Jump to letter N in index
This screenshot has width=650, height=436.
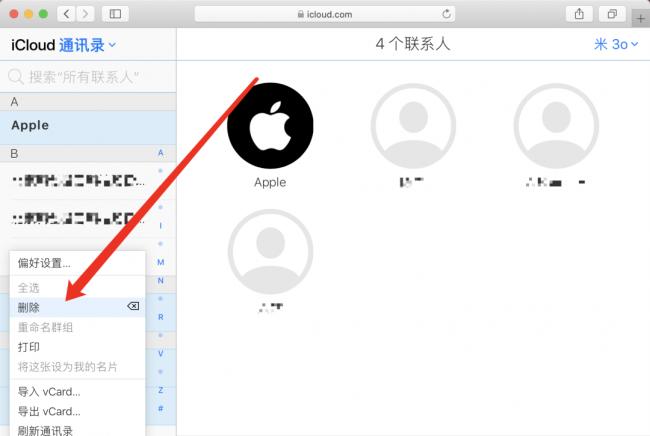click(160, 281)
